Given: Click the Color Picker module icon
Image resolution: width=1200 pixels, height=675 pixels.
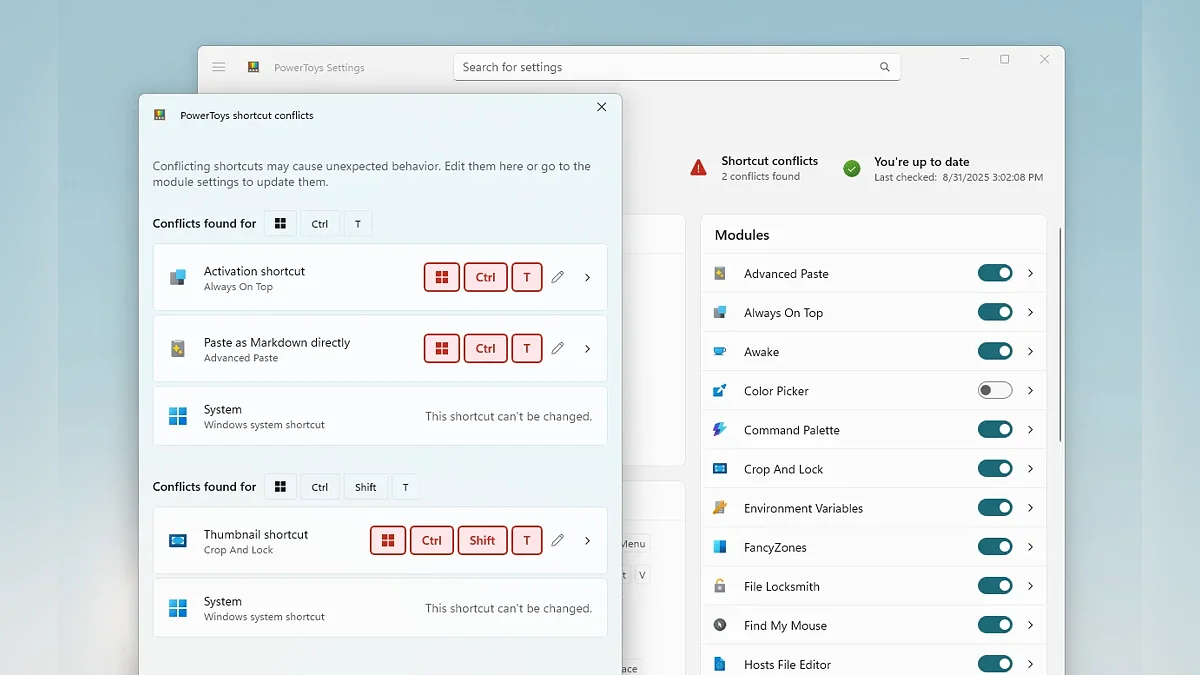Looking at the screenshot, I should point(720,390).
